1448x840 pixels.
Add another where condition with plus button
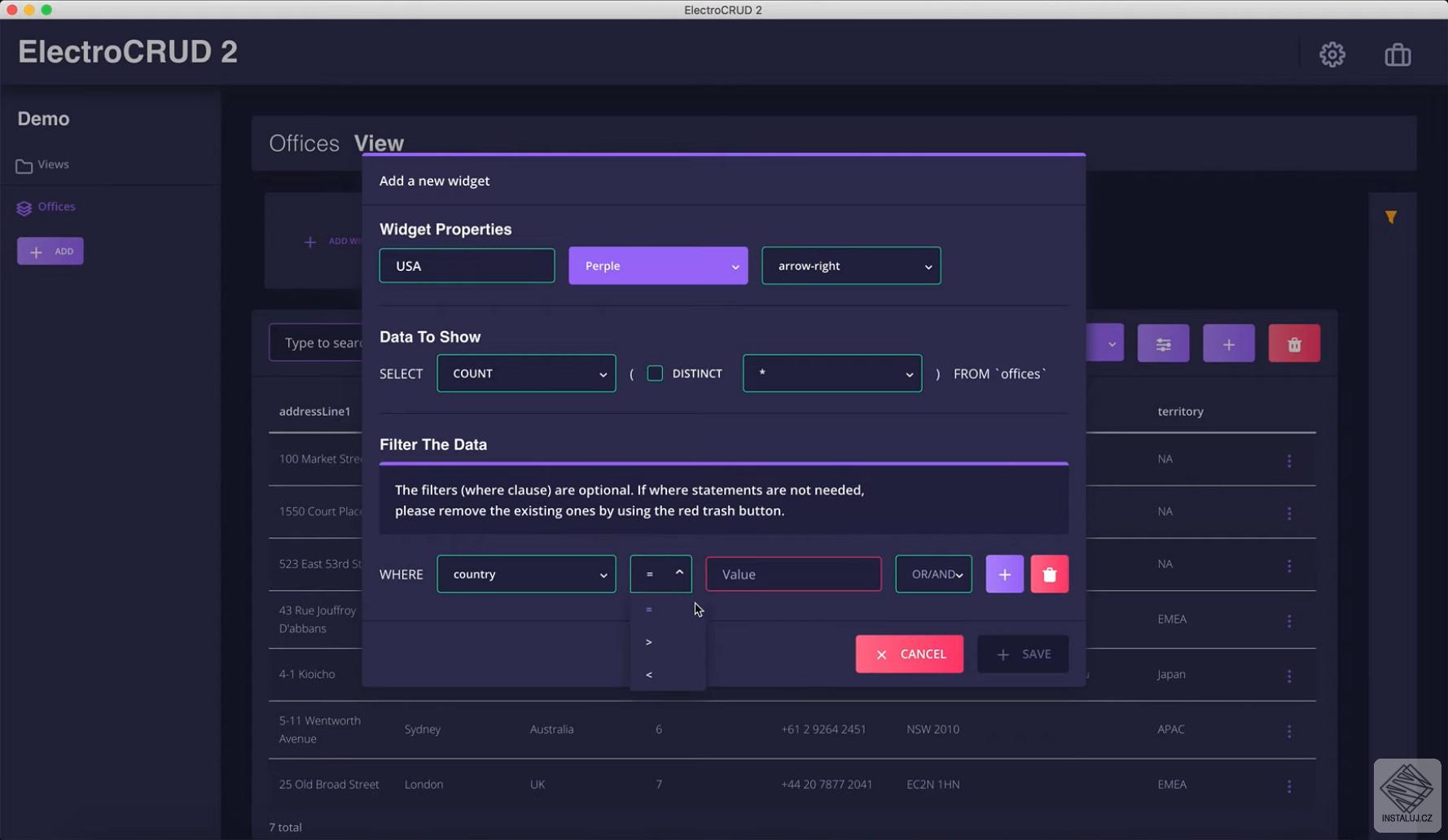1004,574
